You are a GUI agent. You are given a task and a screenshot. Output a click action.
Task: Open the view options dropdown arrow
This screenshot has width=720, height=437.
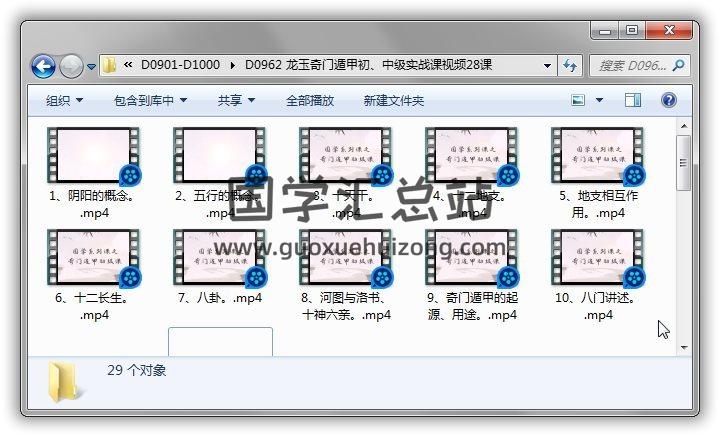tap(599, 100)
